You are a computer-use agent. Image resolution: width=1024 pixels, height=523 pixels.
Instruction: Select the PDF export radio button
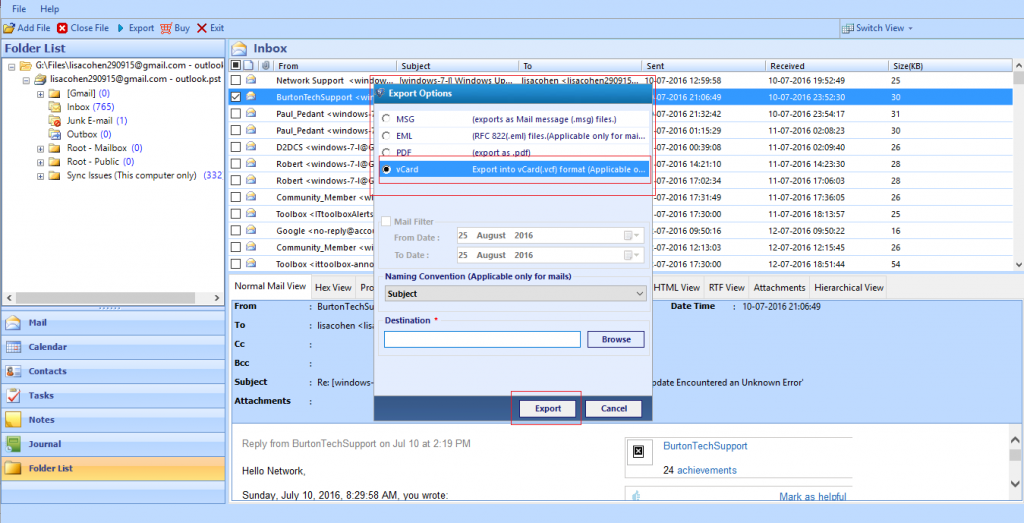coord(387,152)
